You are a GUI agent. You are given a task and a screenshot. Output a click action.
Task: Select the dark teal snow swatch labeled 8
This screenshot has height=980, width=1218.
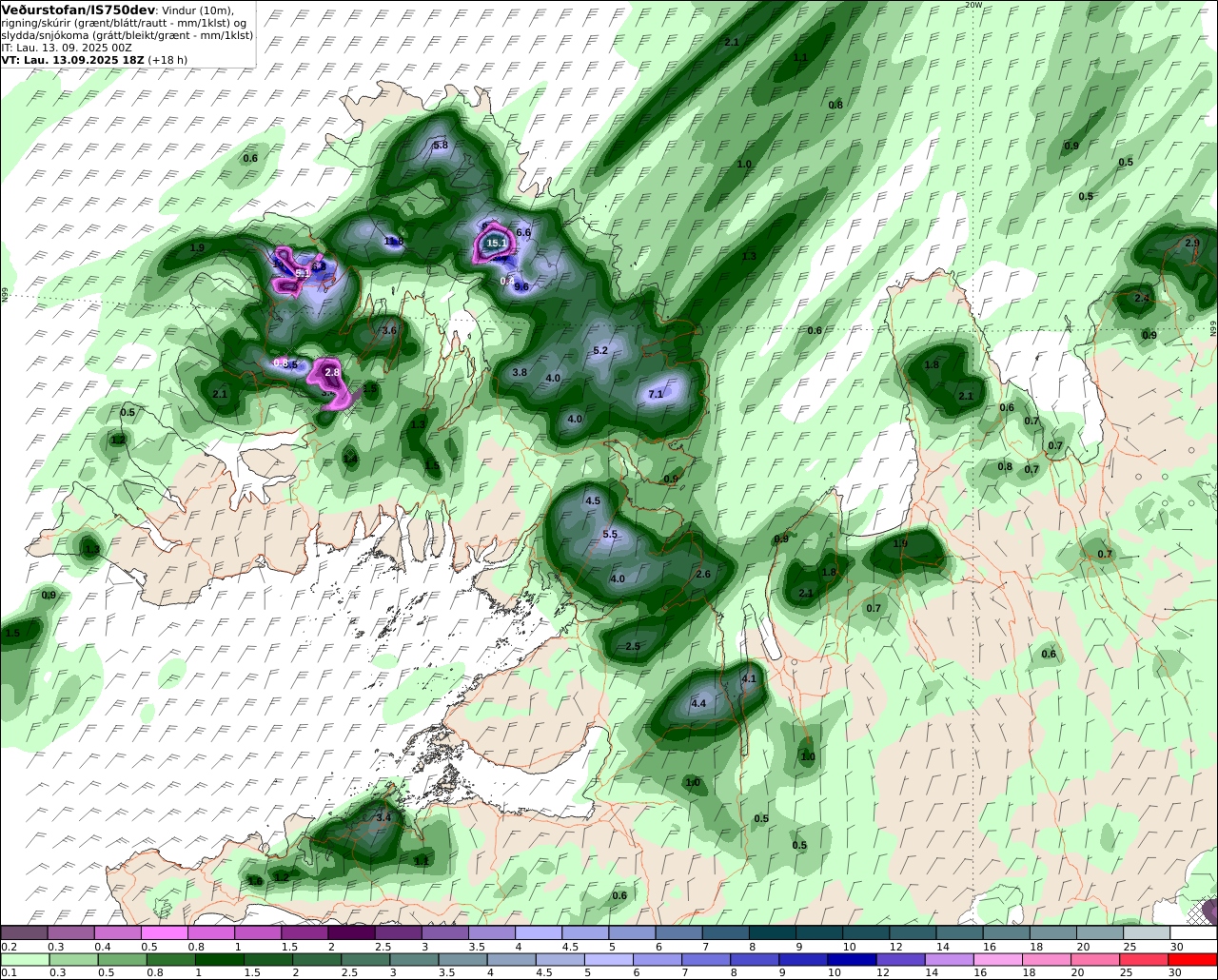[x=773, y=933]
